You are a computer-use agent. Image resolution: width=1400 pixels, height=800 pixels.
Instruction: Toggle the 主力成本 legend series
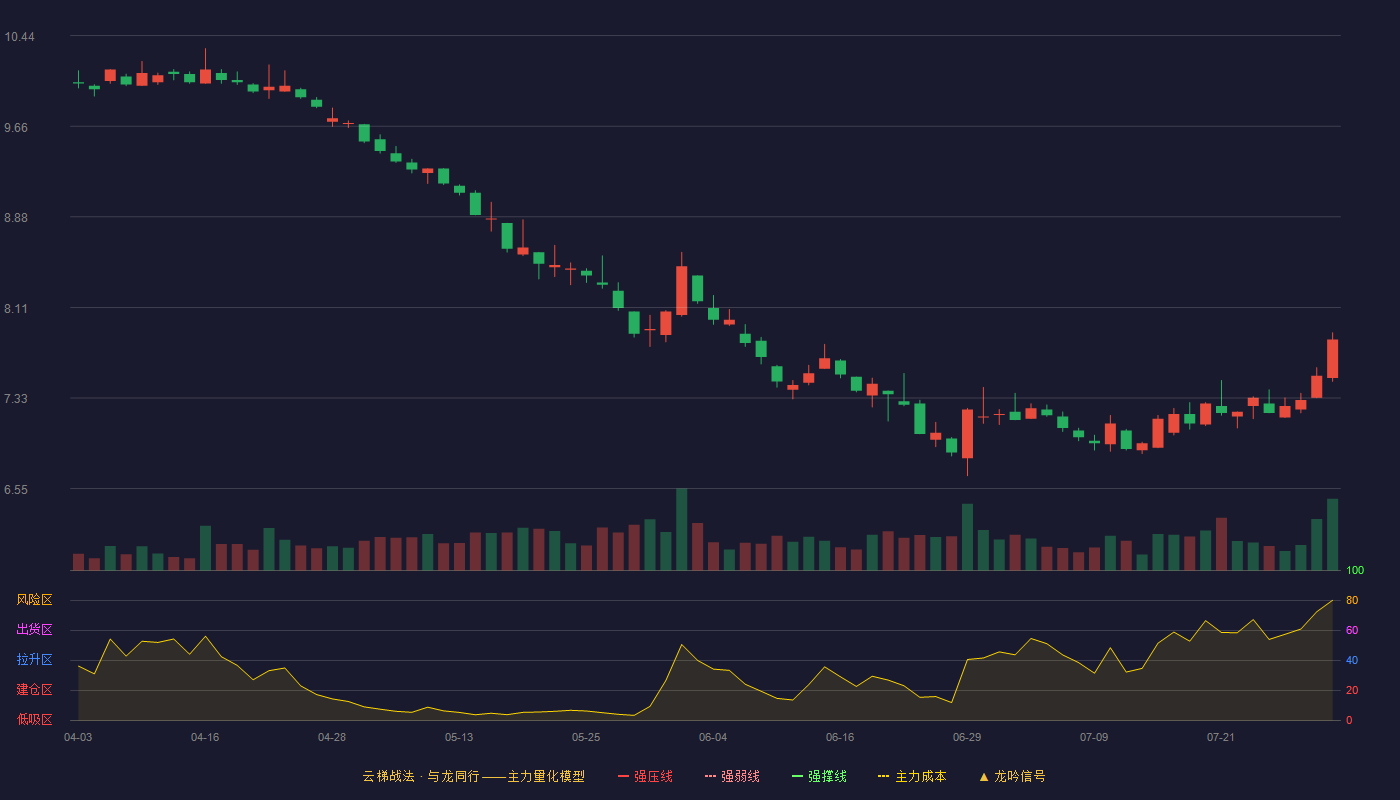coord(912,776)
